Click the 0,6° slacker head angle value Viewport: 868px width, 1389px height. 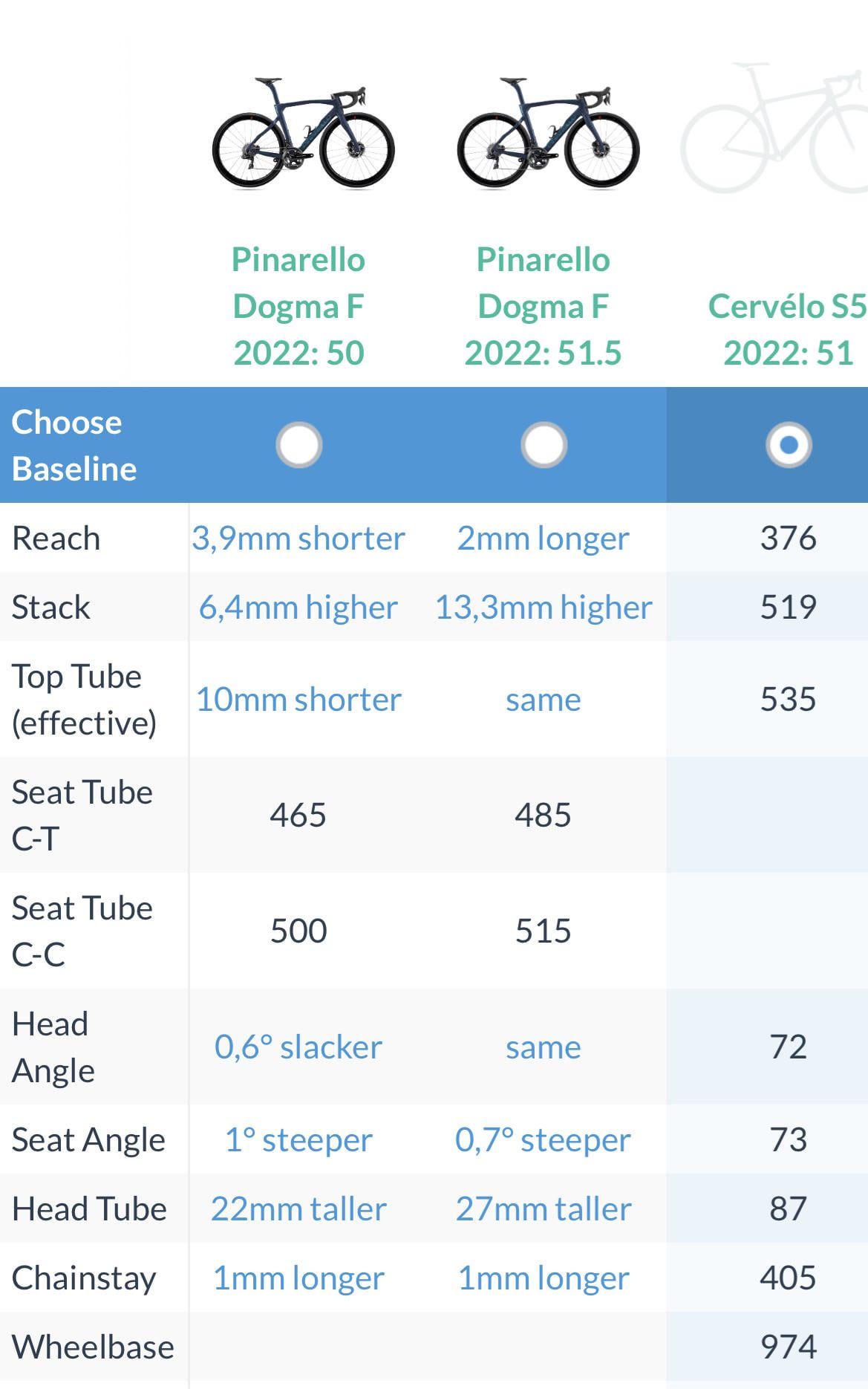[x=298, y=1047]
